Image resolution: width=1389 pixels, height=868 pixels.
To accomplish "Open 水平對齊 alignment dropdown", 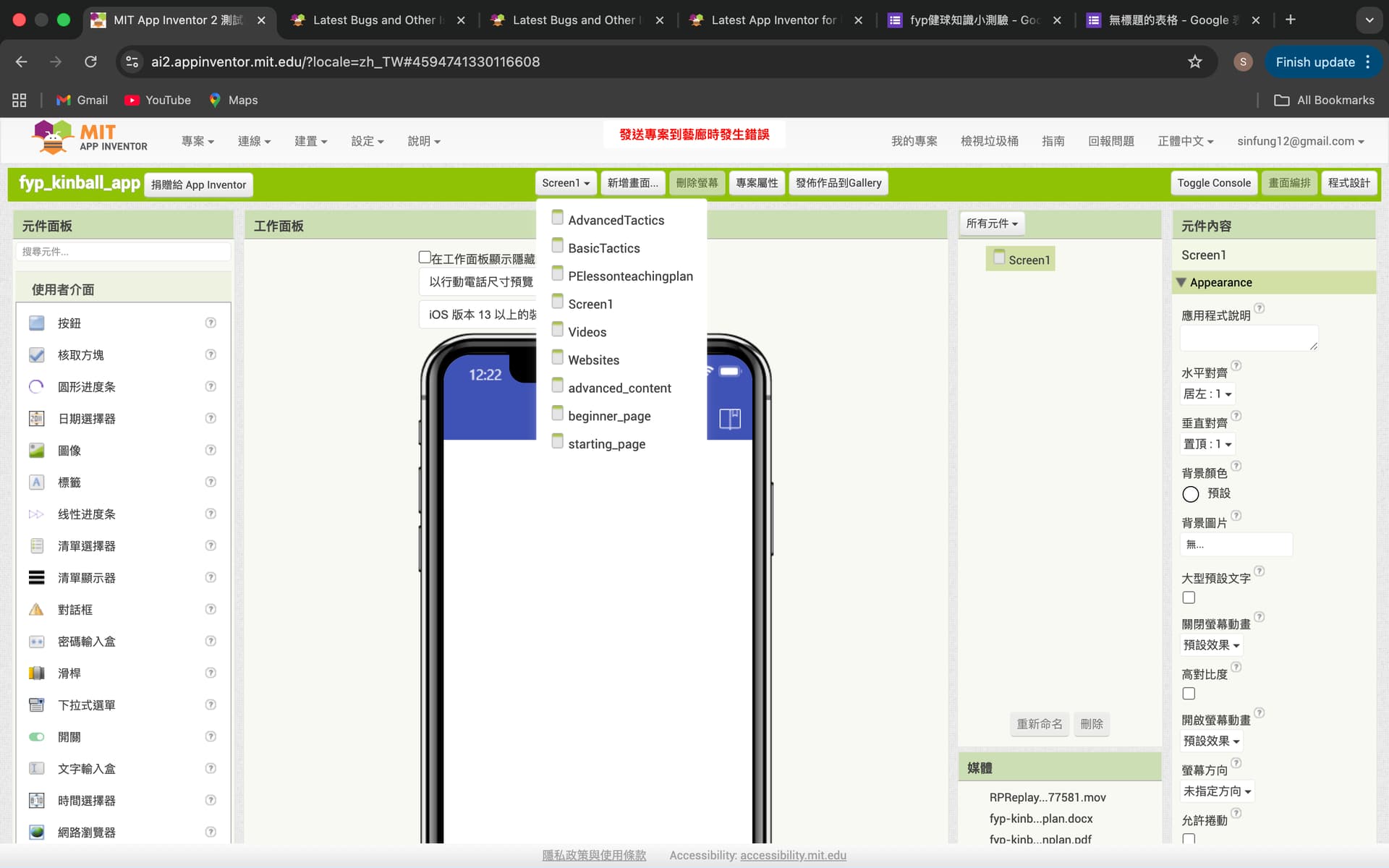I will click(1207, 394).
